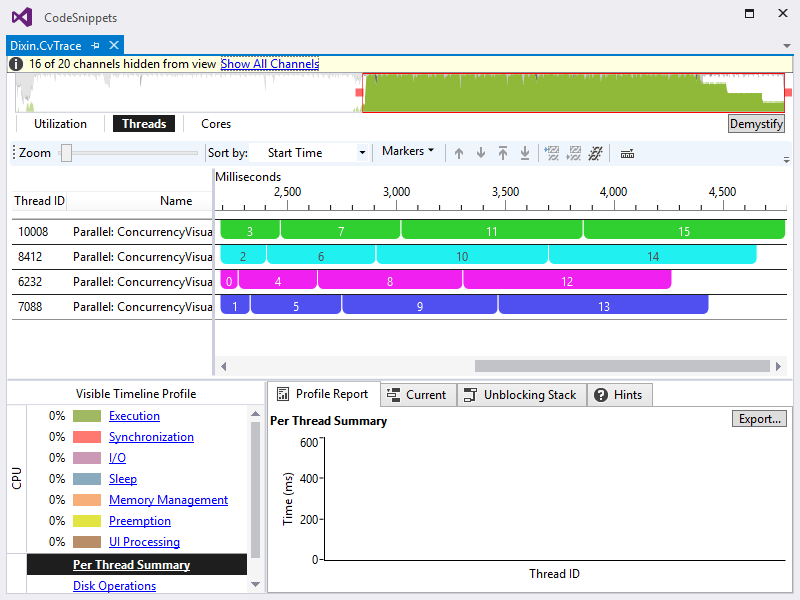Click the measure tool ruler icon

627,154
